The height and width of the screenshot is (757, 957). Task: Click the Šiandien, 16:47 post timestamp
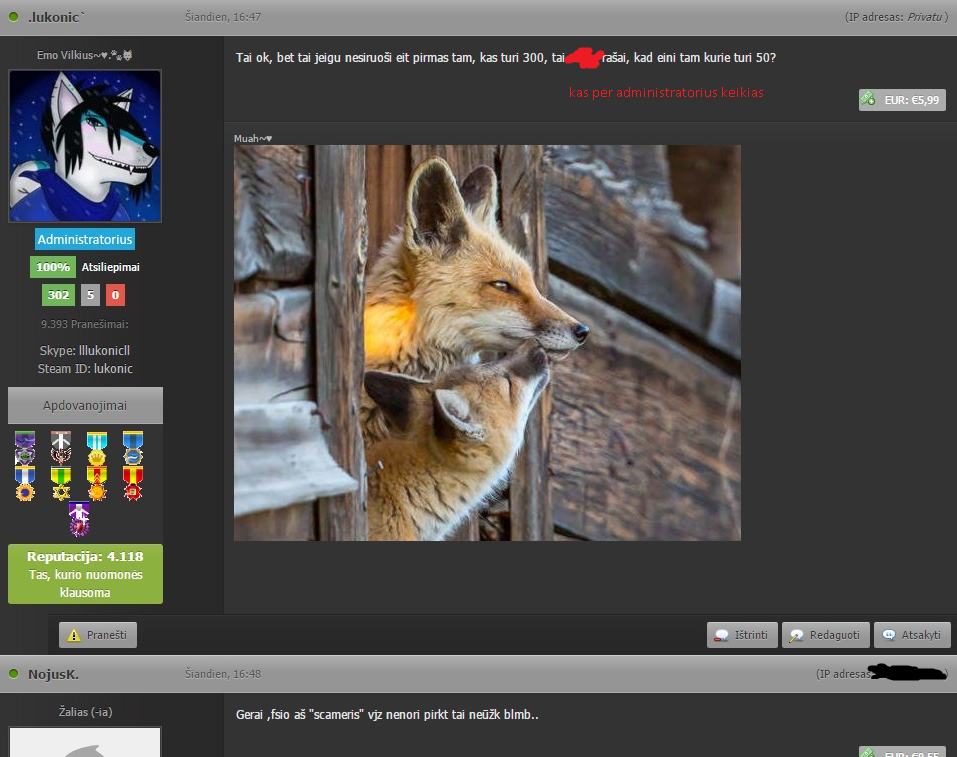click(x=223, y=17)
